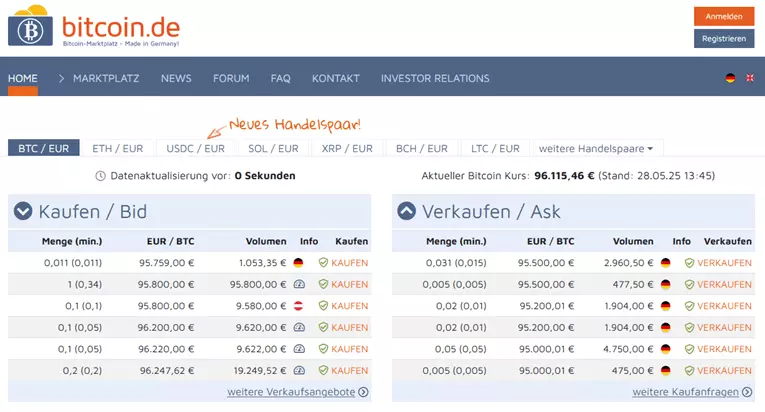
Task: Click the info gauge icon in the 19.249,52 € row
Action: [299, 370]
